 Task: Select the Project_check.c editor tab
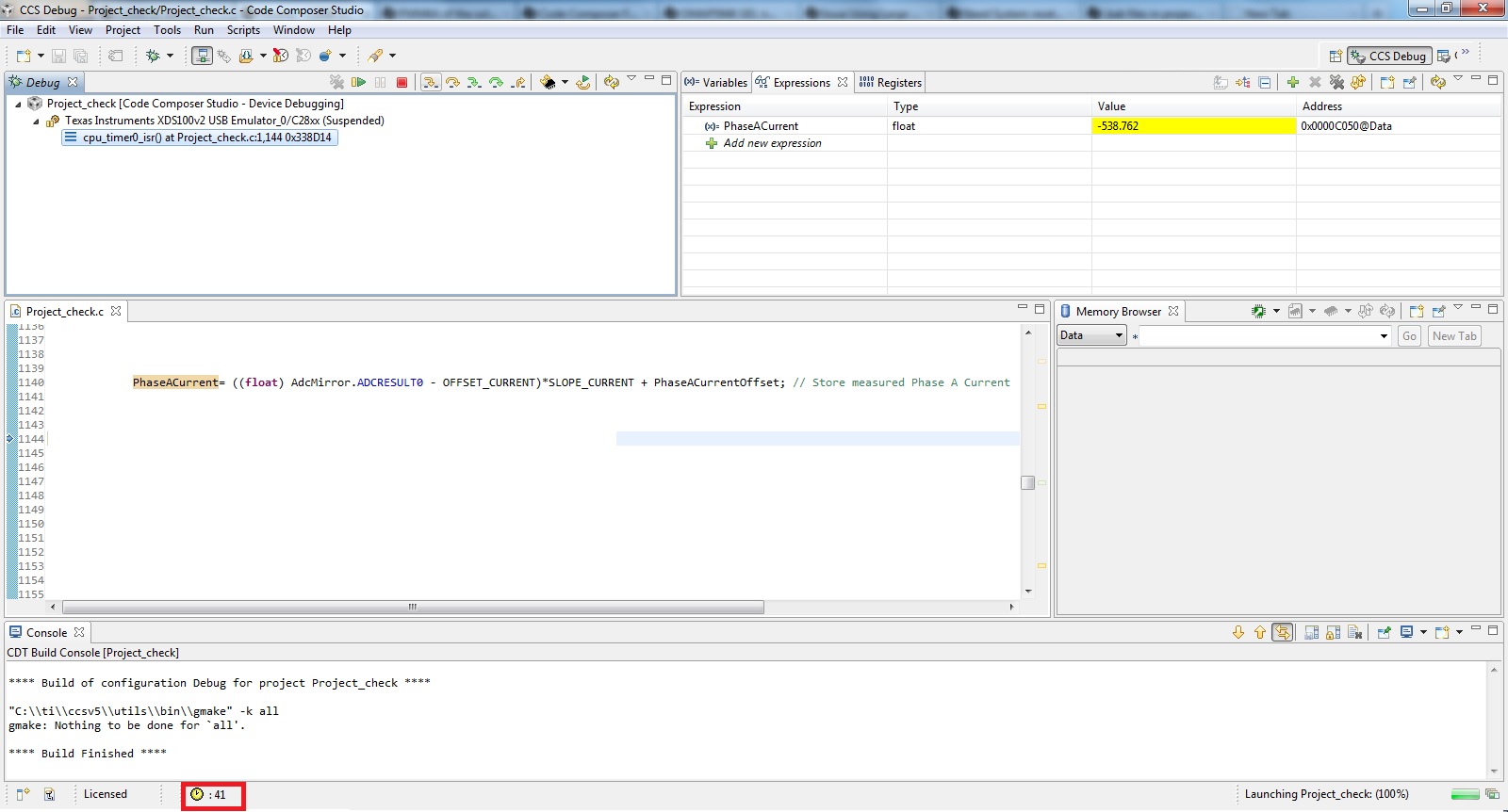(x=65, y=312)
